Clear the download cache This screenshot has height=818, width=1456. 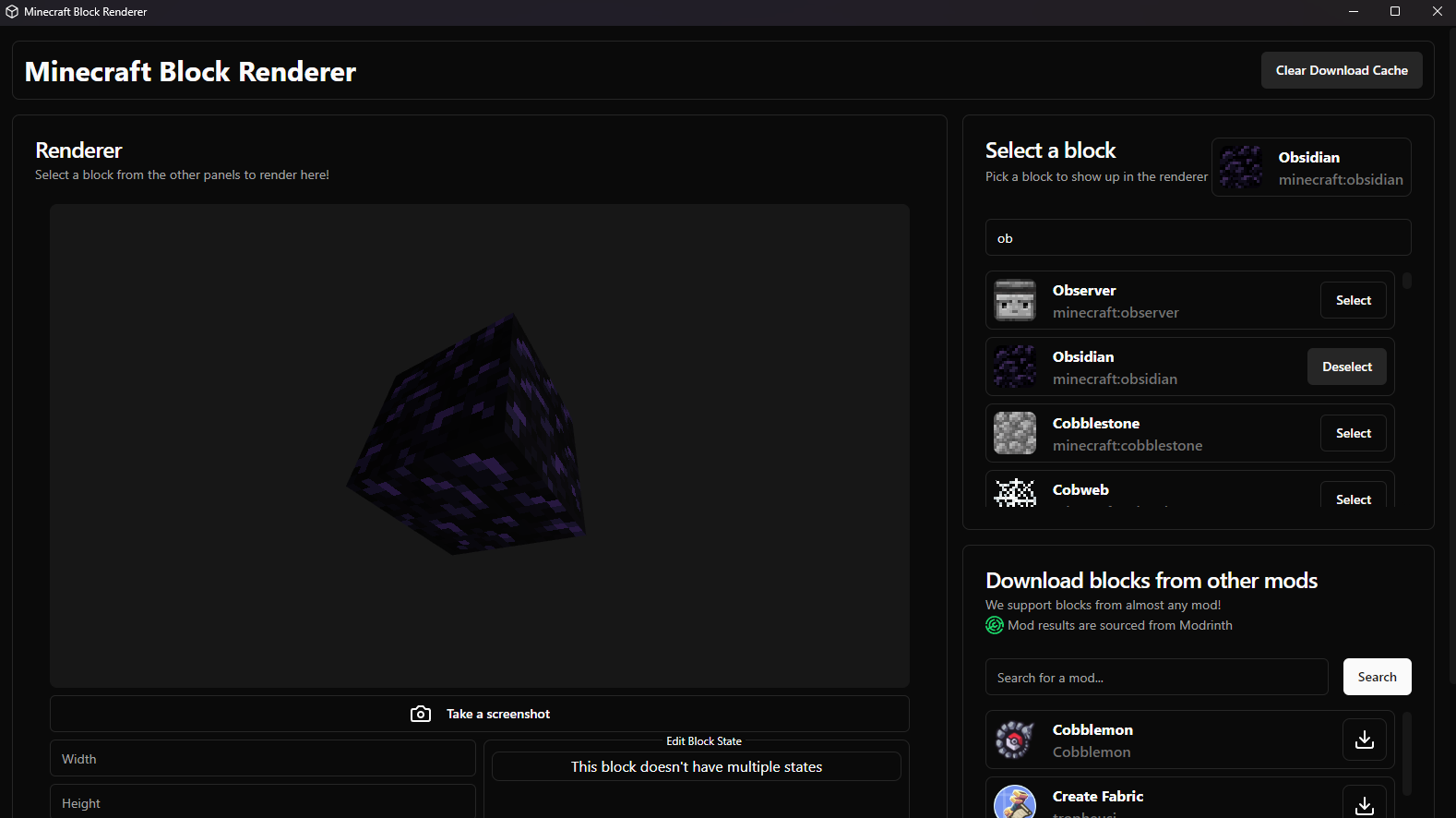tap(1342, 70)
